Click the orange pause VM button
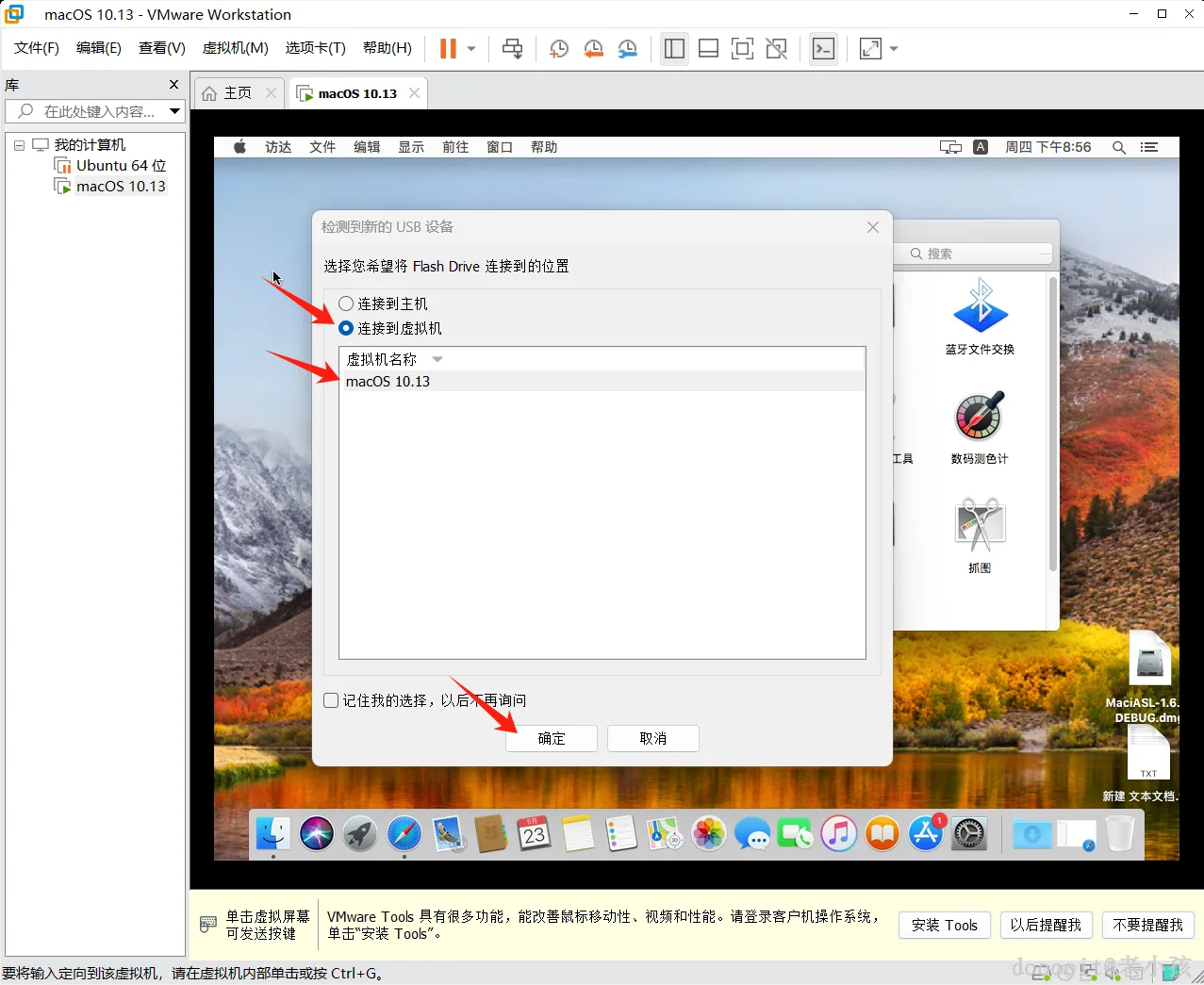The width and height of the screenshot is (1204, 985). (448, 49)
